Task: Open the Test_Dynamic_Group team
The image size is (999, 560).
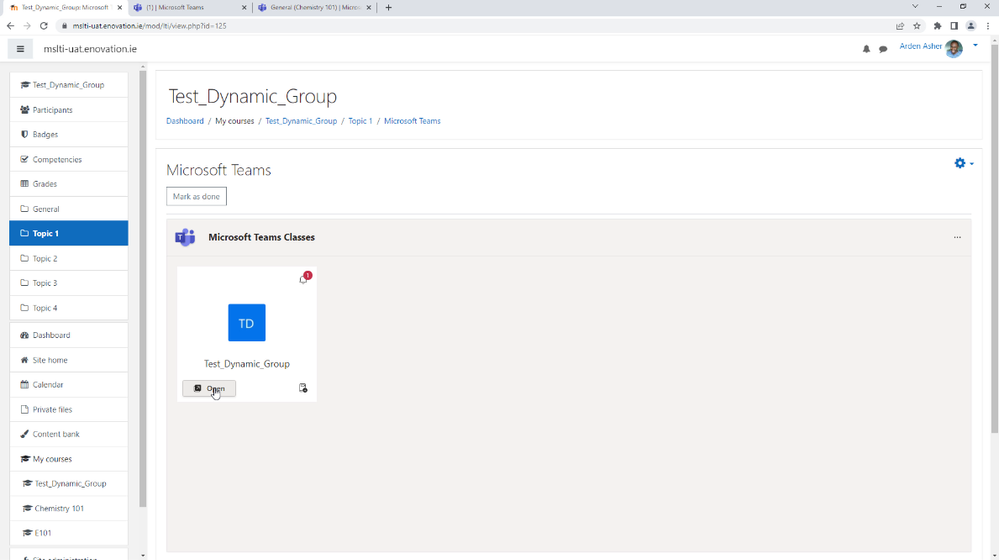Action: coord(209,389)
